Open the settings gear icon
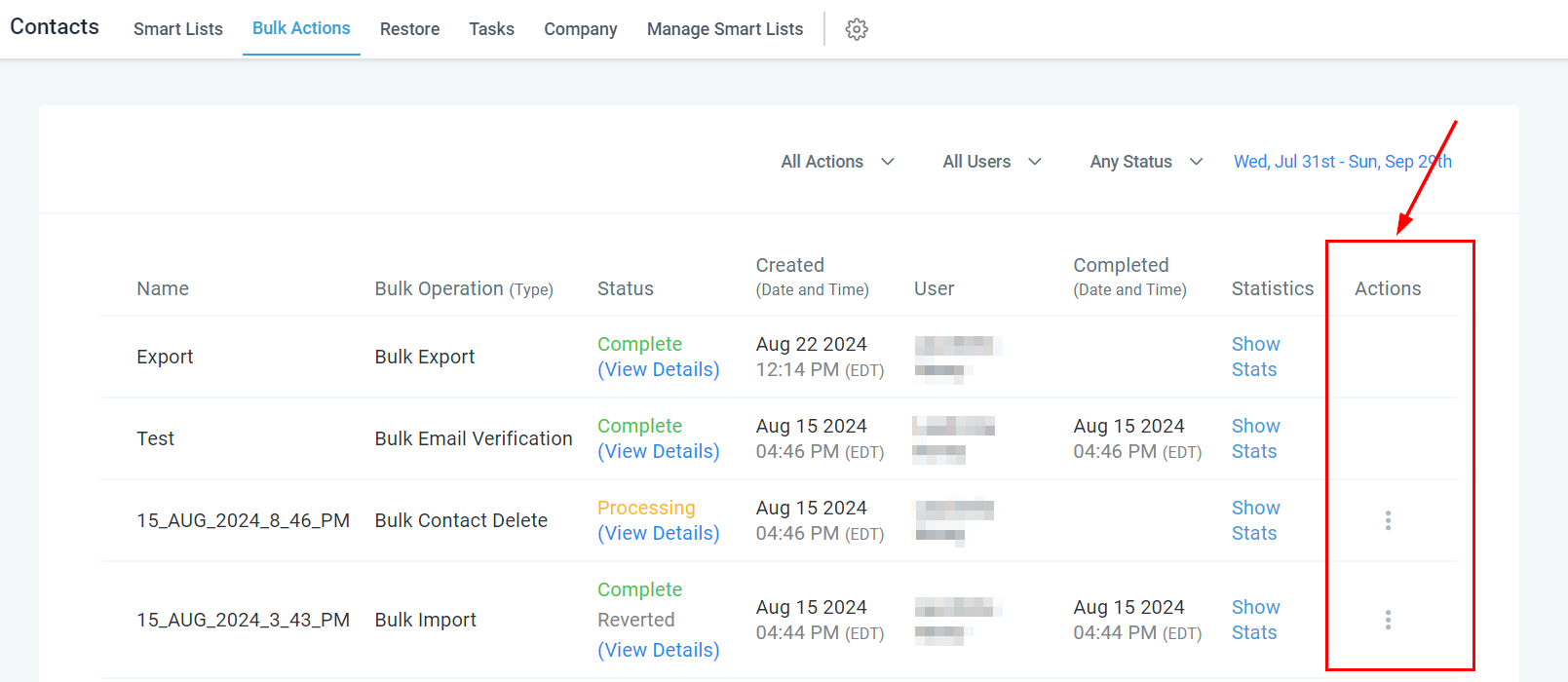This screenshot has height=682, width=1568. [x=857, y=29]
